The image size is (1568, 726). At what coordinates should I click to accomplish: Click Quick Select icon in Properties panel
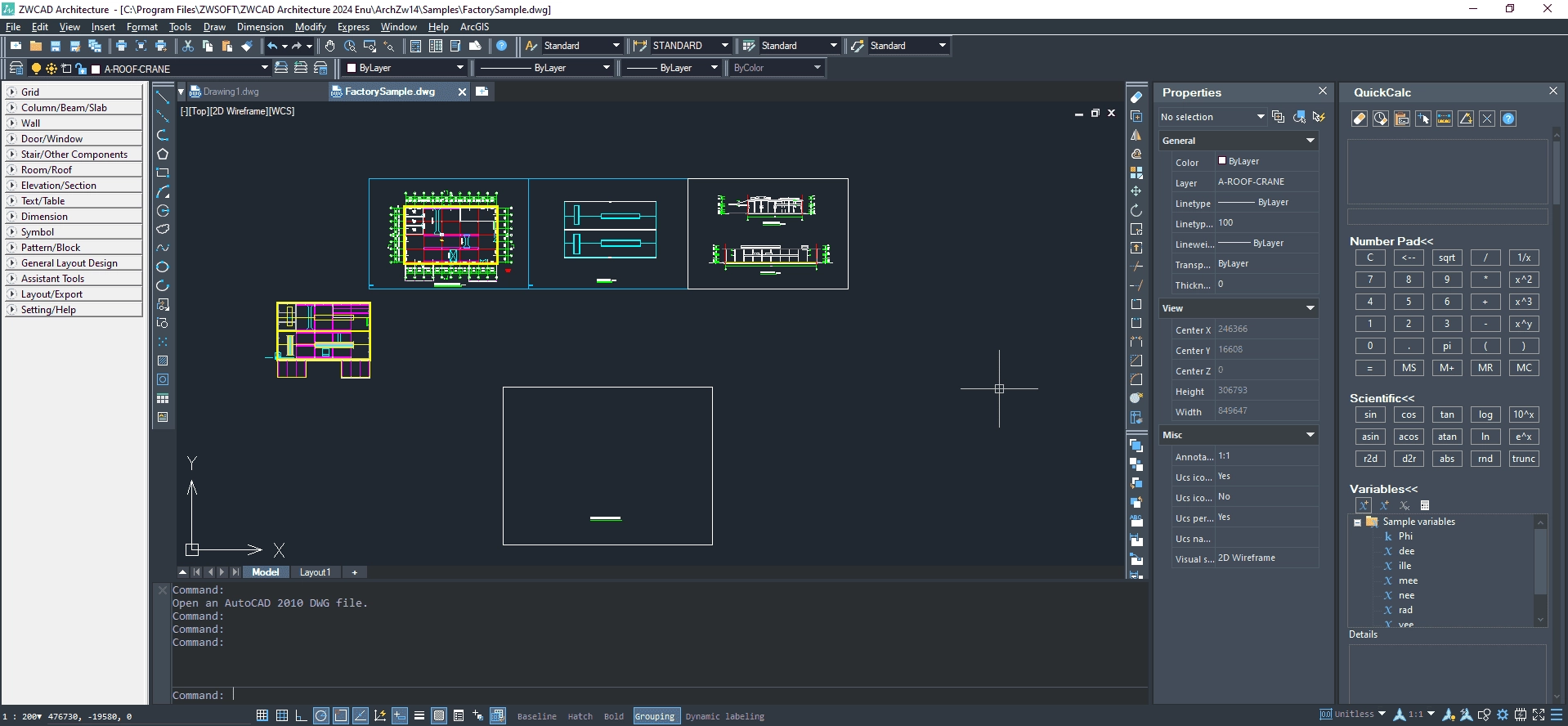tap(1319, 117)
